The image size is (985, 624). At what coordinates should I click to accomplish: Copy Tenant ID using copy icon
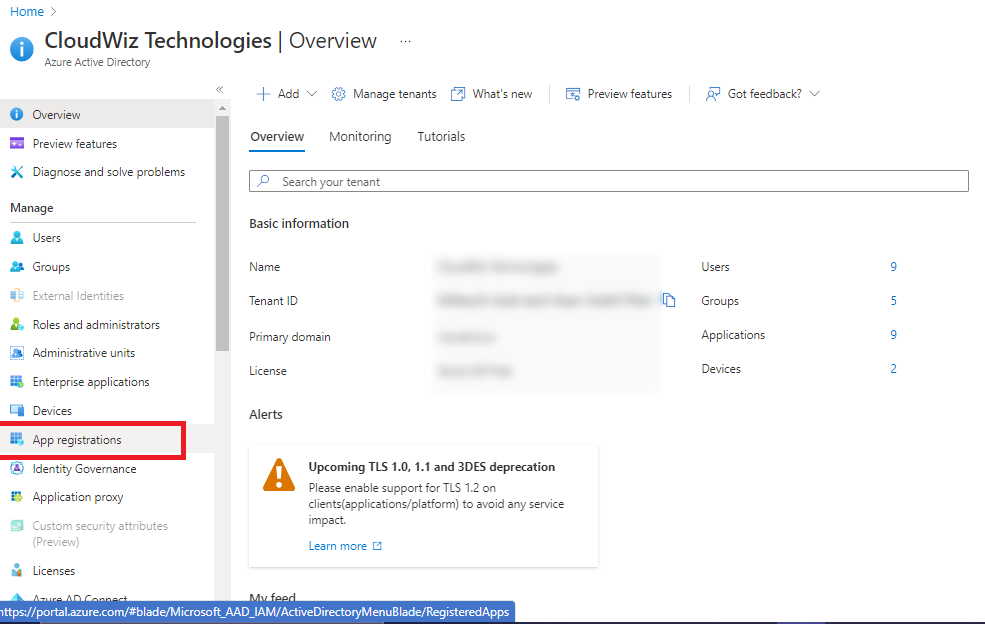coord(669,300)
